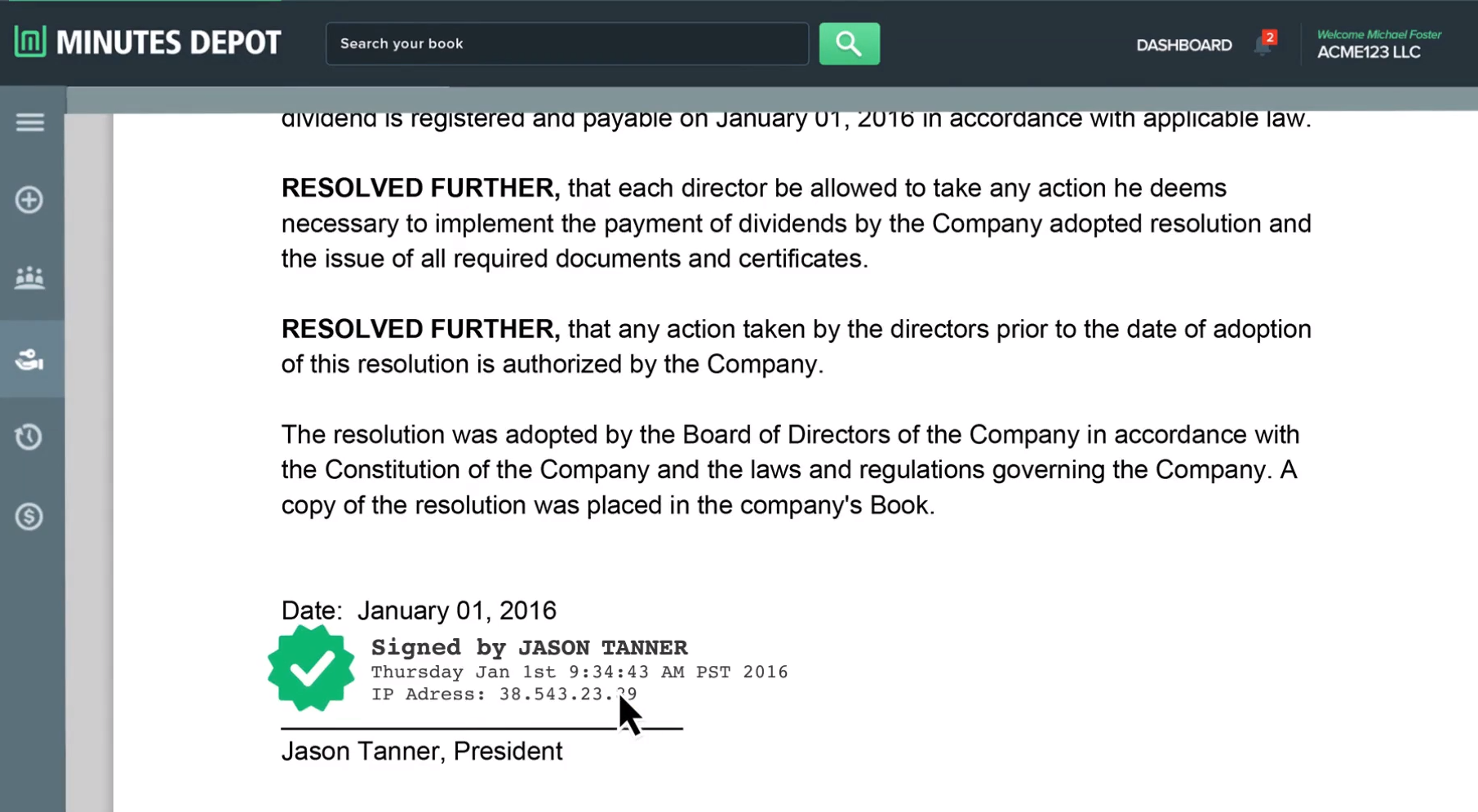Click the Signed by JASON TANNER text
This screenshot has height=812, width=1478.
pos(529,648)
